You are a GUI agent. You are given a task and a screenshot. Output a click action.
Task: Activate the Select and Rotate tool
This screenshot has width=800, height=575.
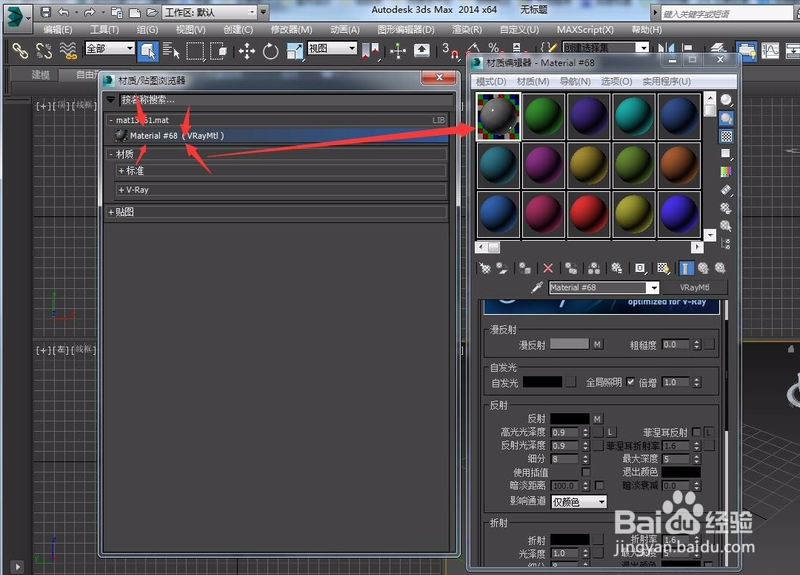(270, 51)
